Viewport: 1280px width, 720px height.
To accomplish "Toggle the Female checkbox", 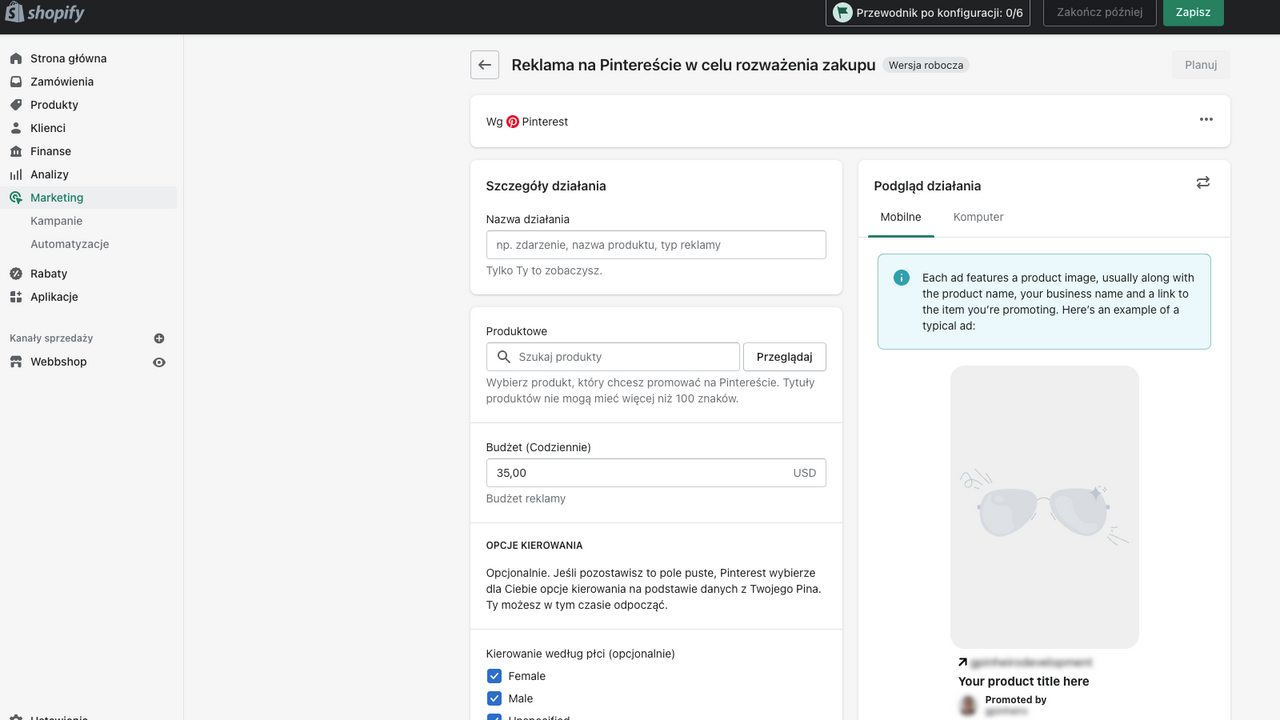I will [494, 676].
